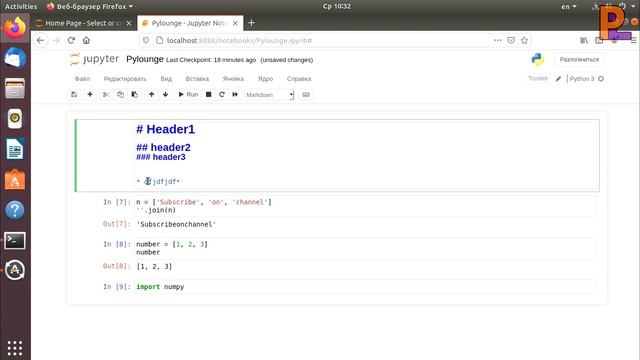The width and height of the screenshot is (640, 360).
Task: Close the Home Page browser tab
Action: [129, 23]
